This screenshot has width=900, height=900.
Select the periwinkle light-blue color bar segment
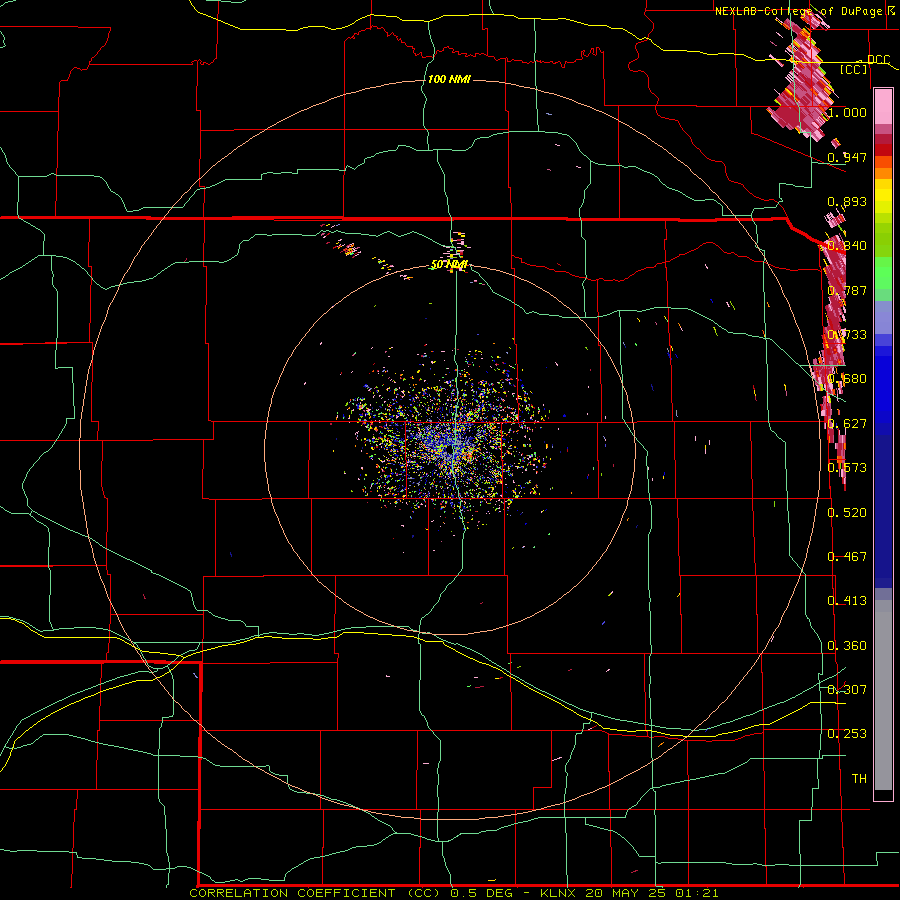point(883,317)
